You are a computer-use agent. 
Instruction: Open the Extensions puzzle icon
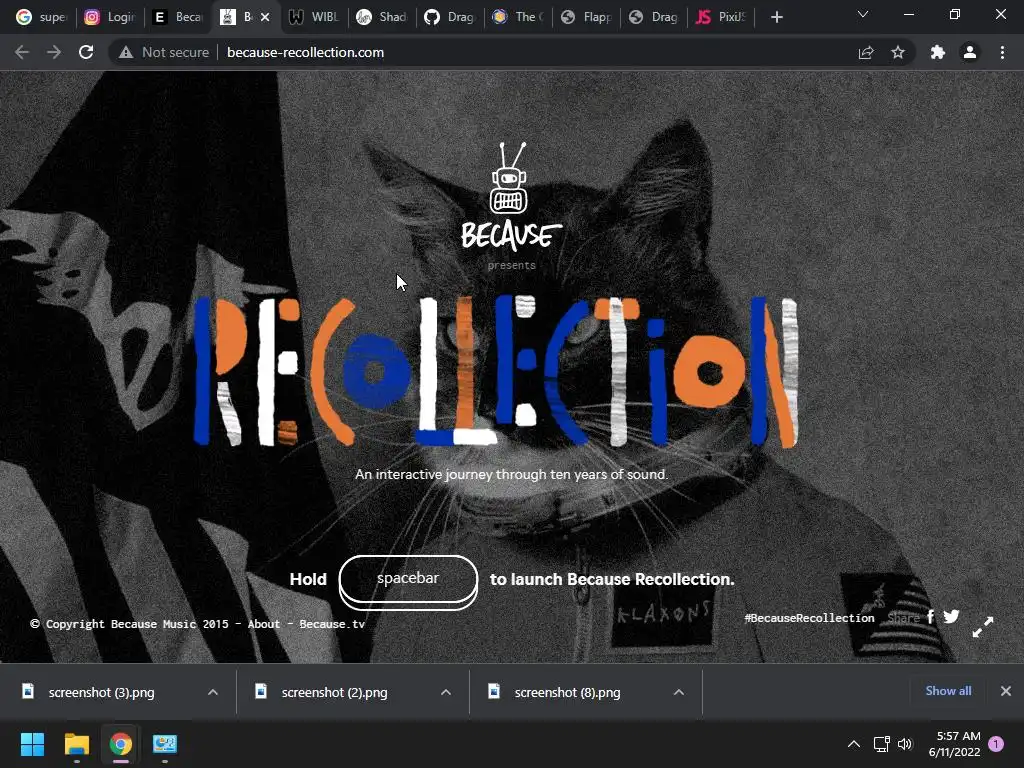tap(938, 52)
